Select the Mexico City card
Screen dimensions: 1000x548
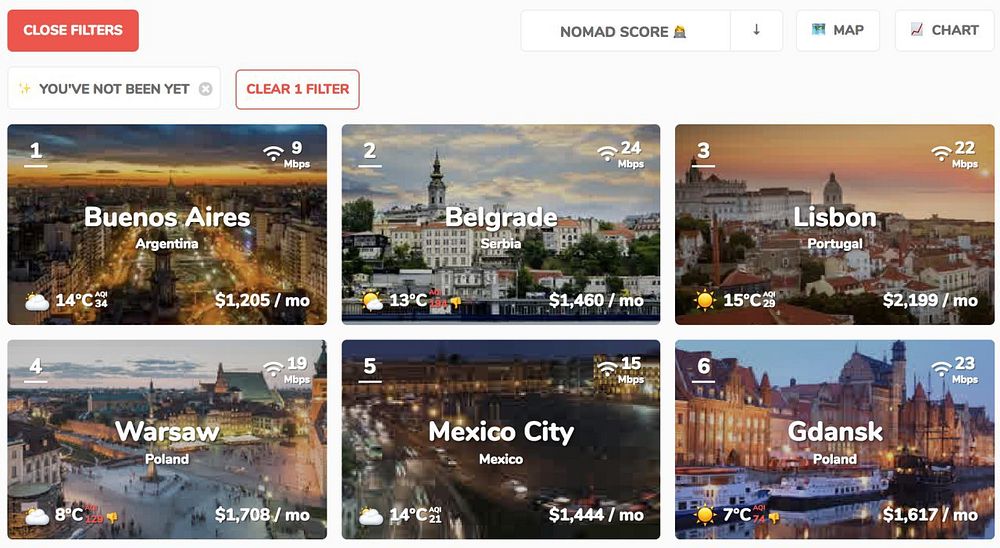(501, 440)
